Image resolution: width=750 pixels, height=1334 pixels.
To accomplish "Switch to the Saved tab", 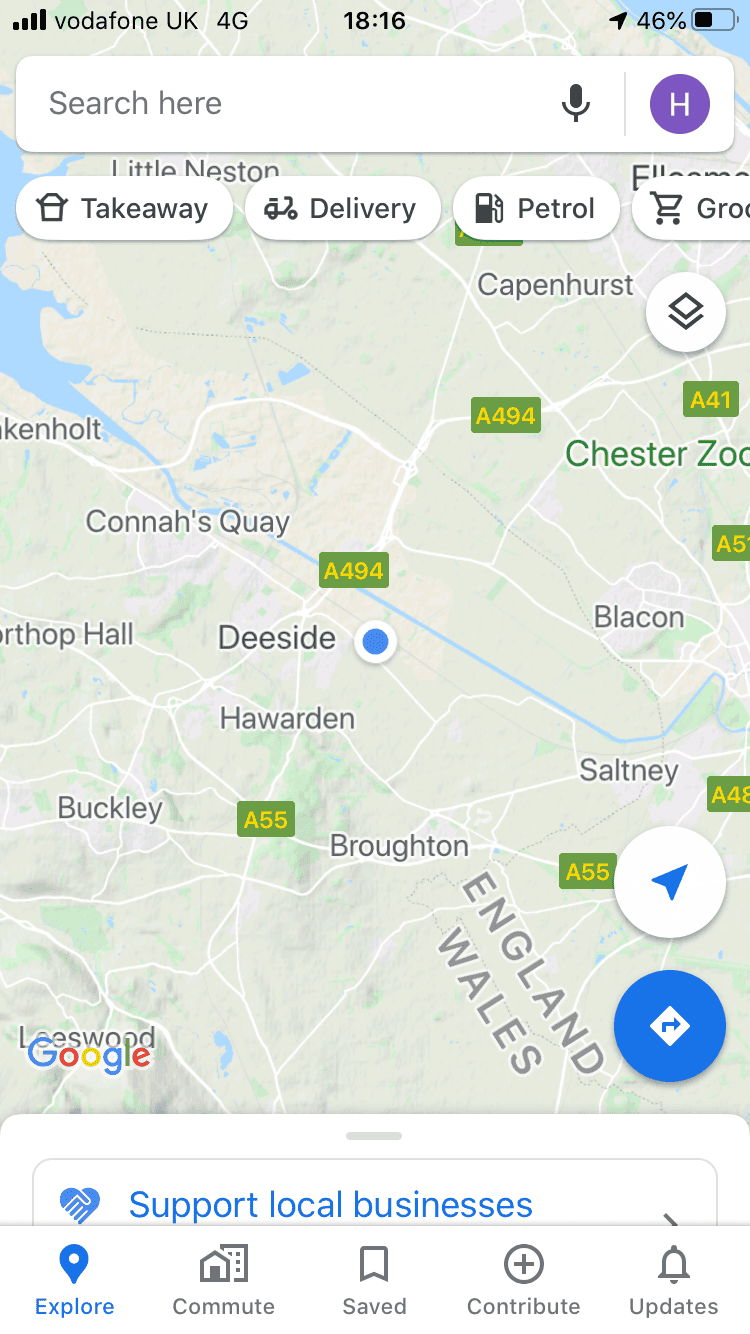I will (374, 1280).
